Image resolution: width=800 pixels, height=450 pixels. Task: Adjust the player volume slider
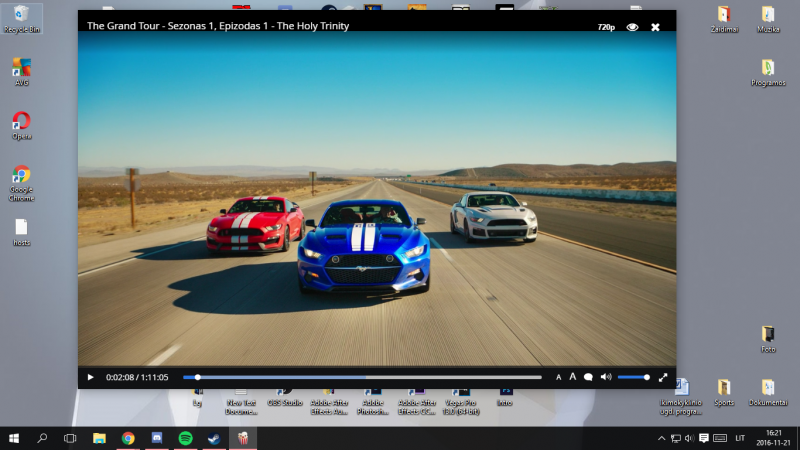633,378
